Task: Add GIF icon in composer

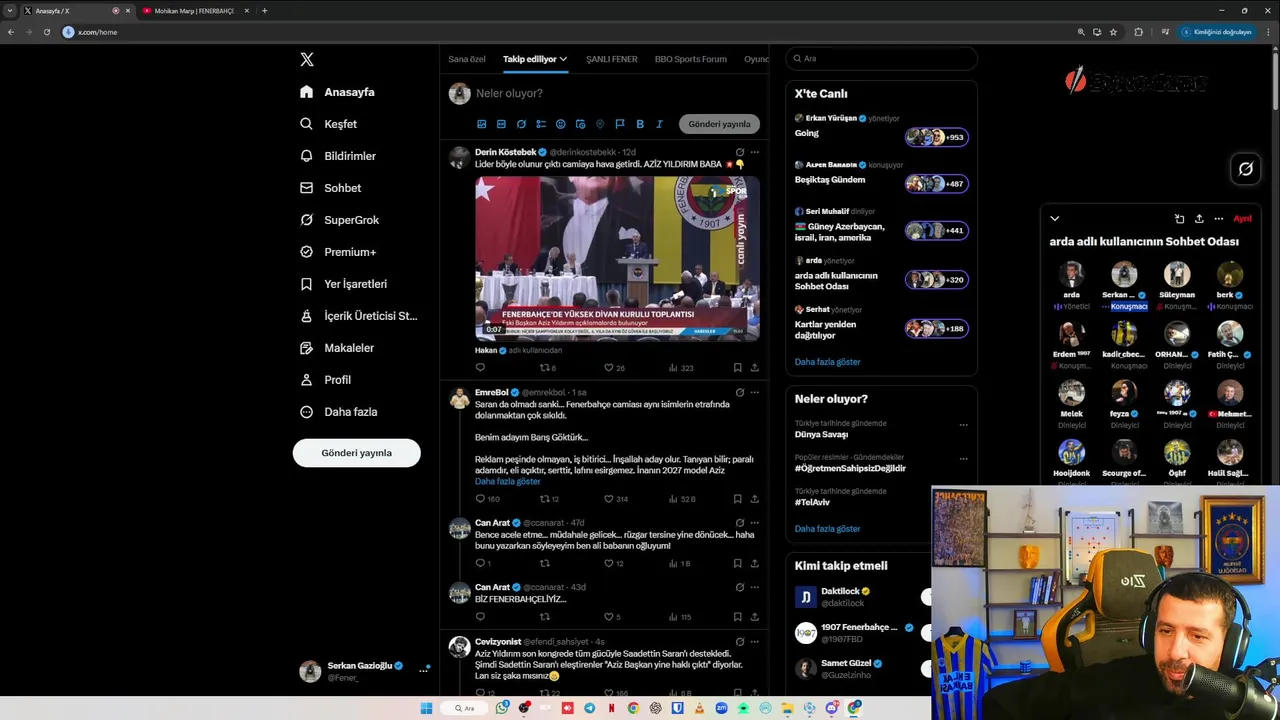Action: click(x=501, y=124)
